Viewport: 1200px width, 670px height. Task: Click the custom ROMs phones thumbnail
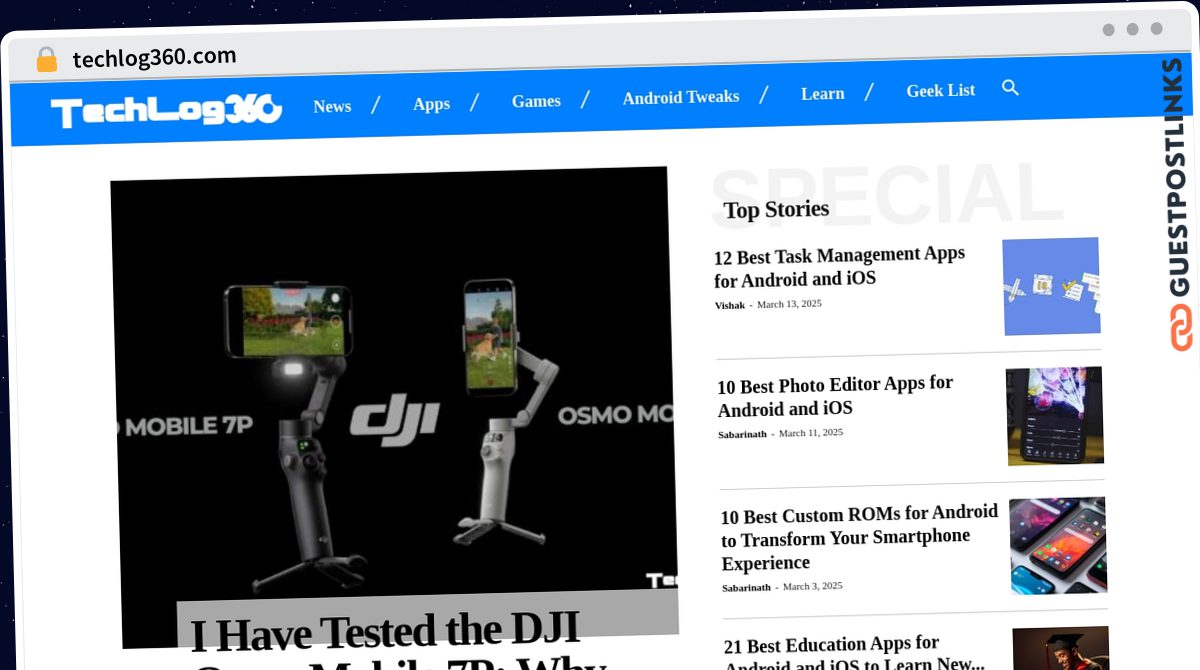1058,546
